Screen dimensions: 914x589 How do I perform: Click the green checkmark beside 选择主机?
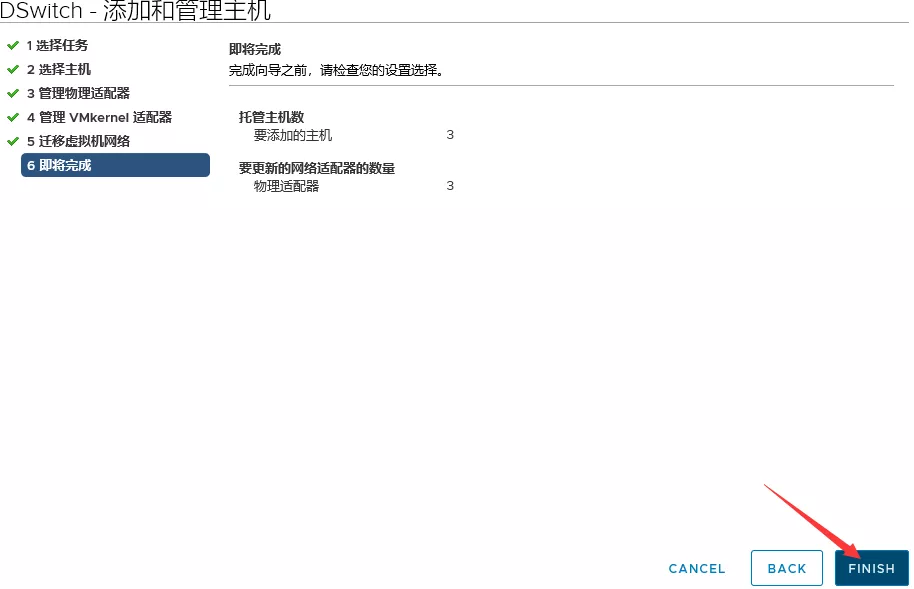(x=13, y=70)
